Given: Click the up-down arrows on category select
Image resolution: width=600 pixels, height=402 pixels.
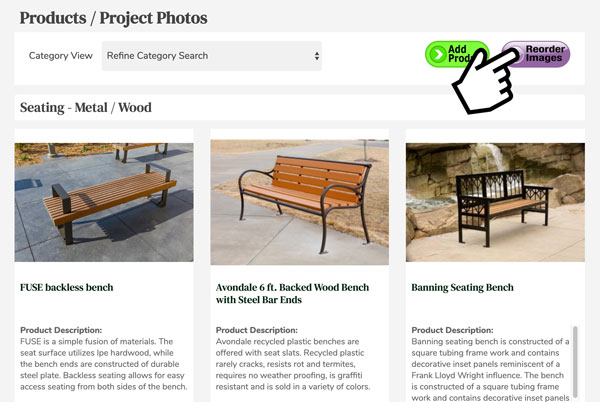Looking at the screenshot, I should pyautogui.click(x=317, y=56).
